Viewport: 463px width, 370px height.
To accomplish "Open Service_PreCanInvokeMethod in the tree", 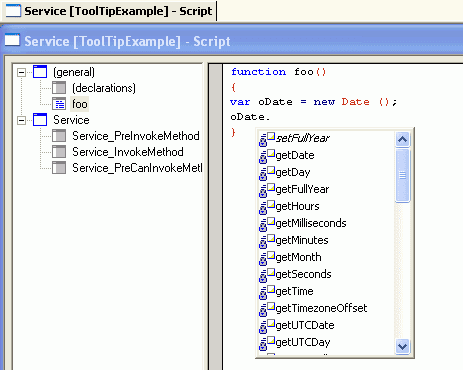I will (x=137, y=168).
